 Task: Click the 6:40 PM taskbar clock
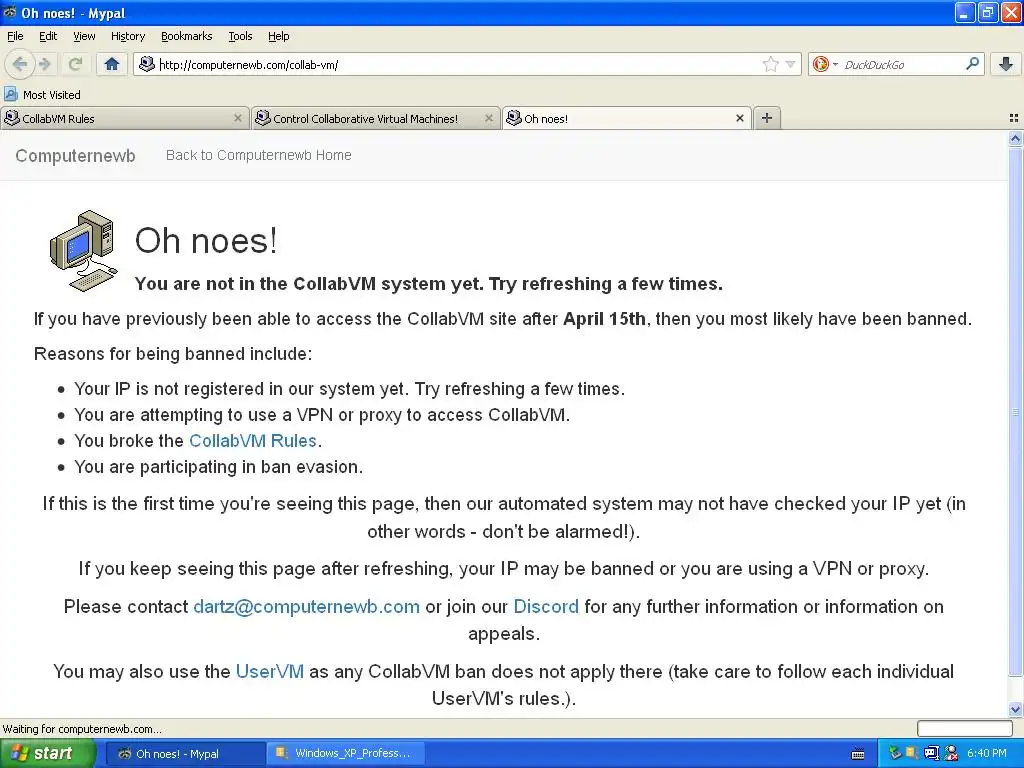pyautogui.click(x=987, y=754)
